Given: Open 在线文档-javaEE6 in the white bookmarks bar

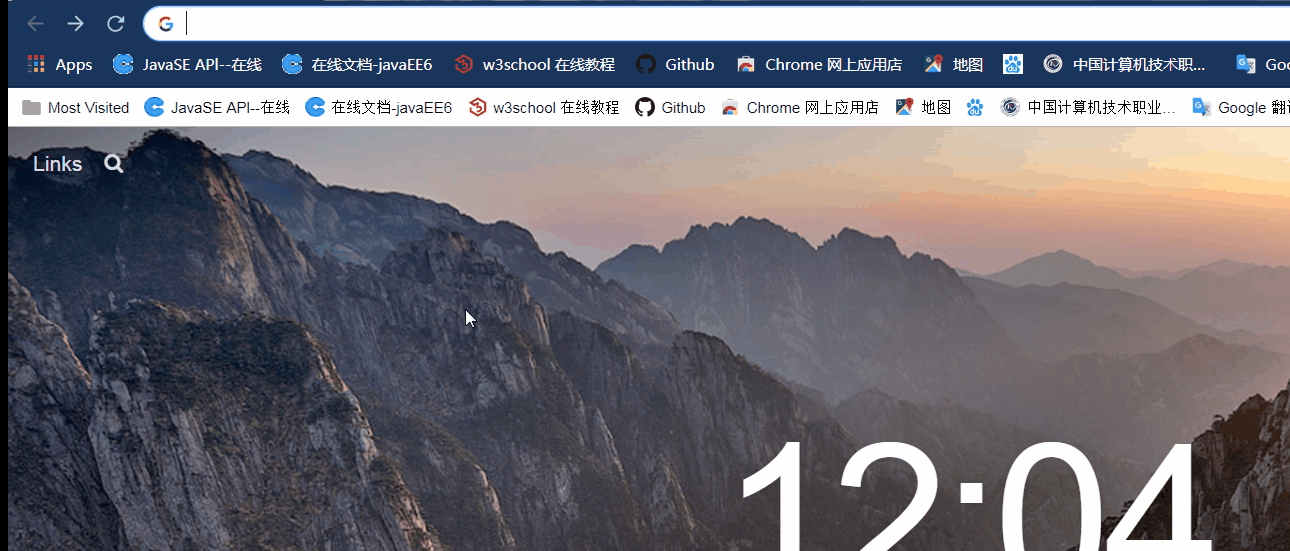Looking at the screenshot, I should click(378, 107).
